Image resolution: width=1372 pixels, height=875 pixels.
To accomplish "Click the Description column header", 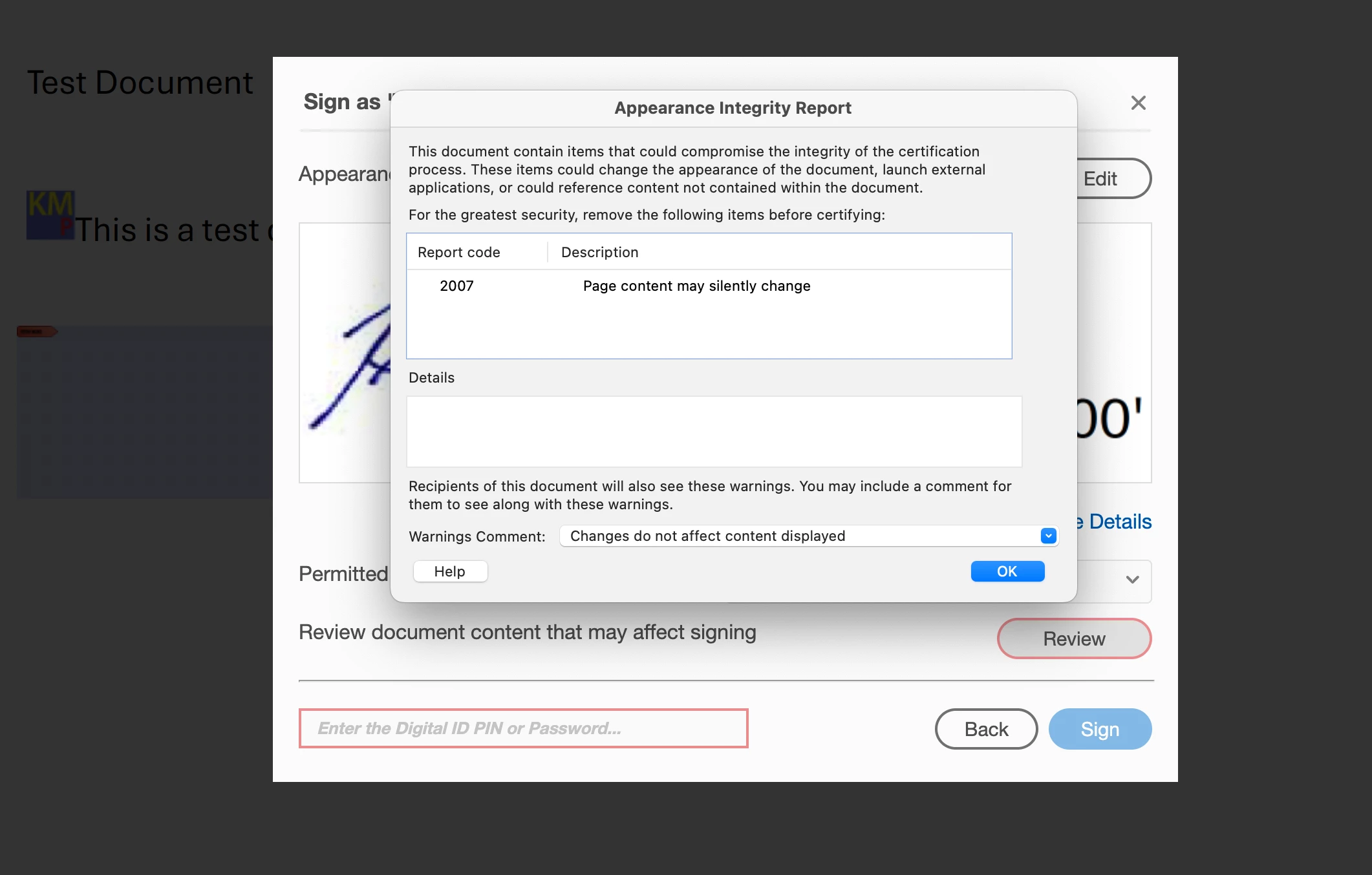I will coord(599,252).
